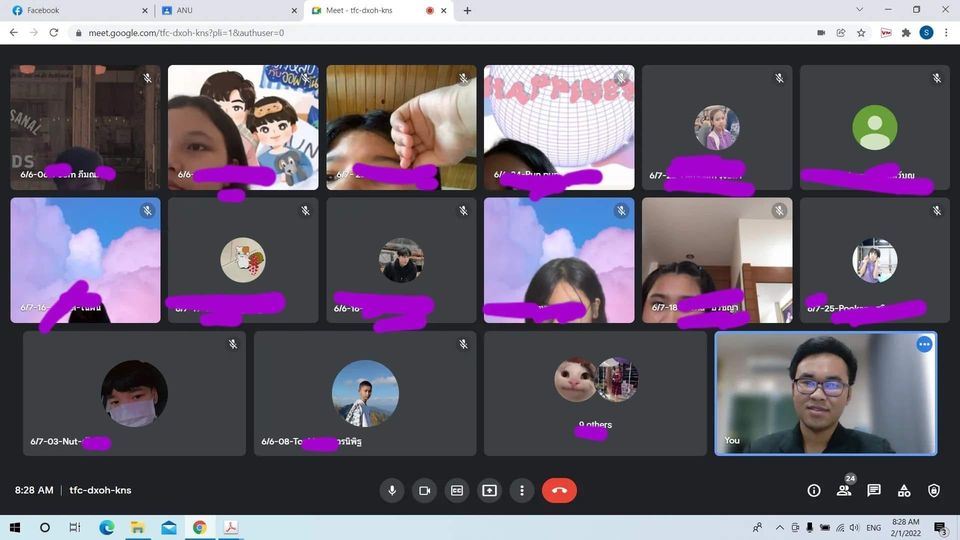Switch to the ANU browser tab

click(x=227, y=10)
